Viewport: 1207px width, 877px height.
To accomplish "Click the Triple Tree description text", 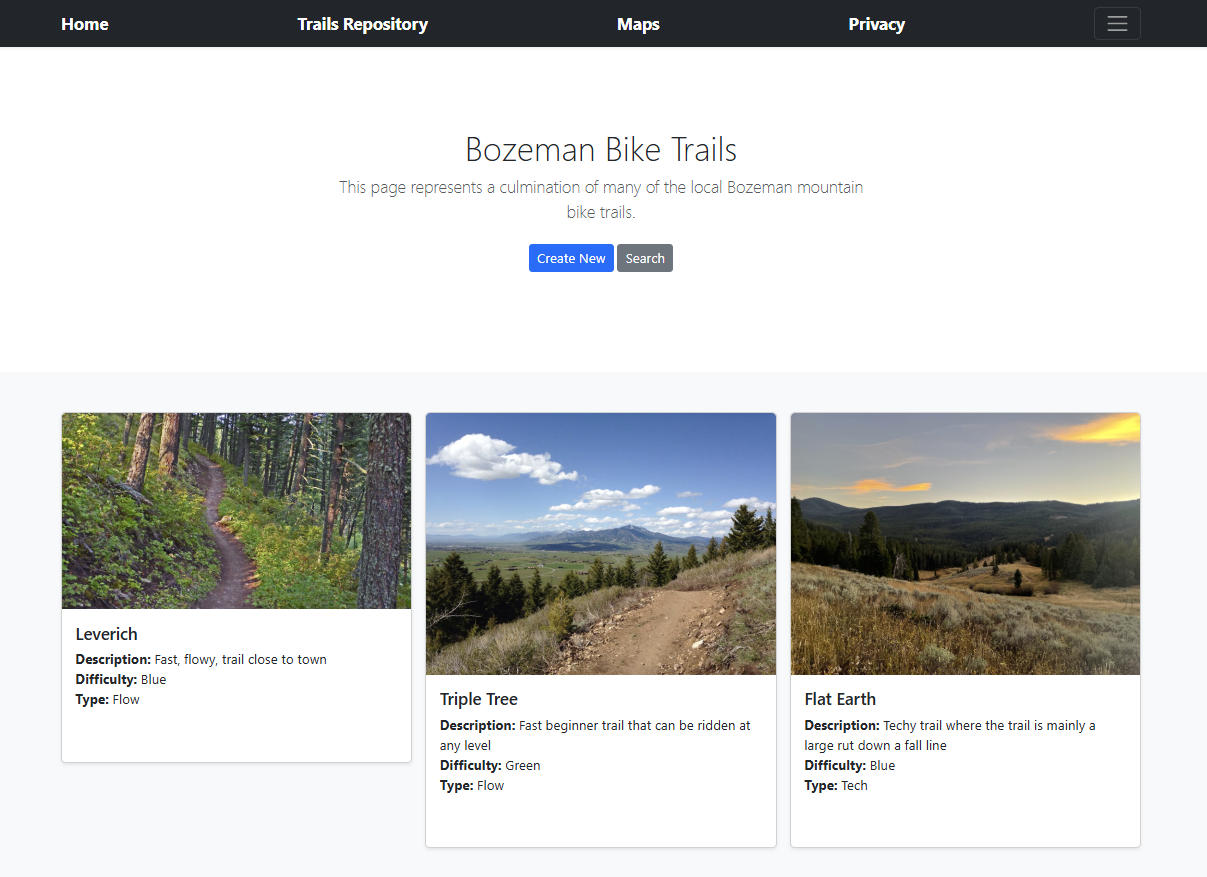I will [595, 735].
